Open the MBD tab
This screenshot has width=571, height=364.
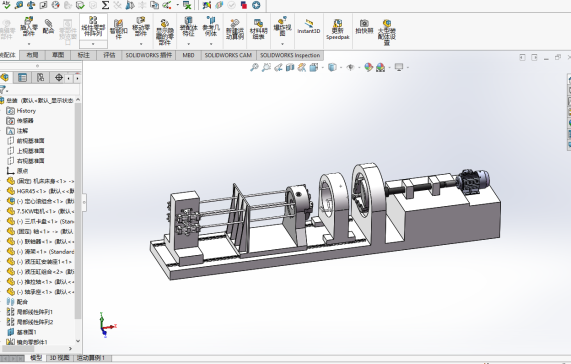[188, 55]
